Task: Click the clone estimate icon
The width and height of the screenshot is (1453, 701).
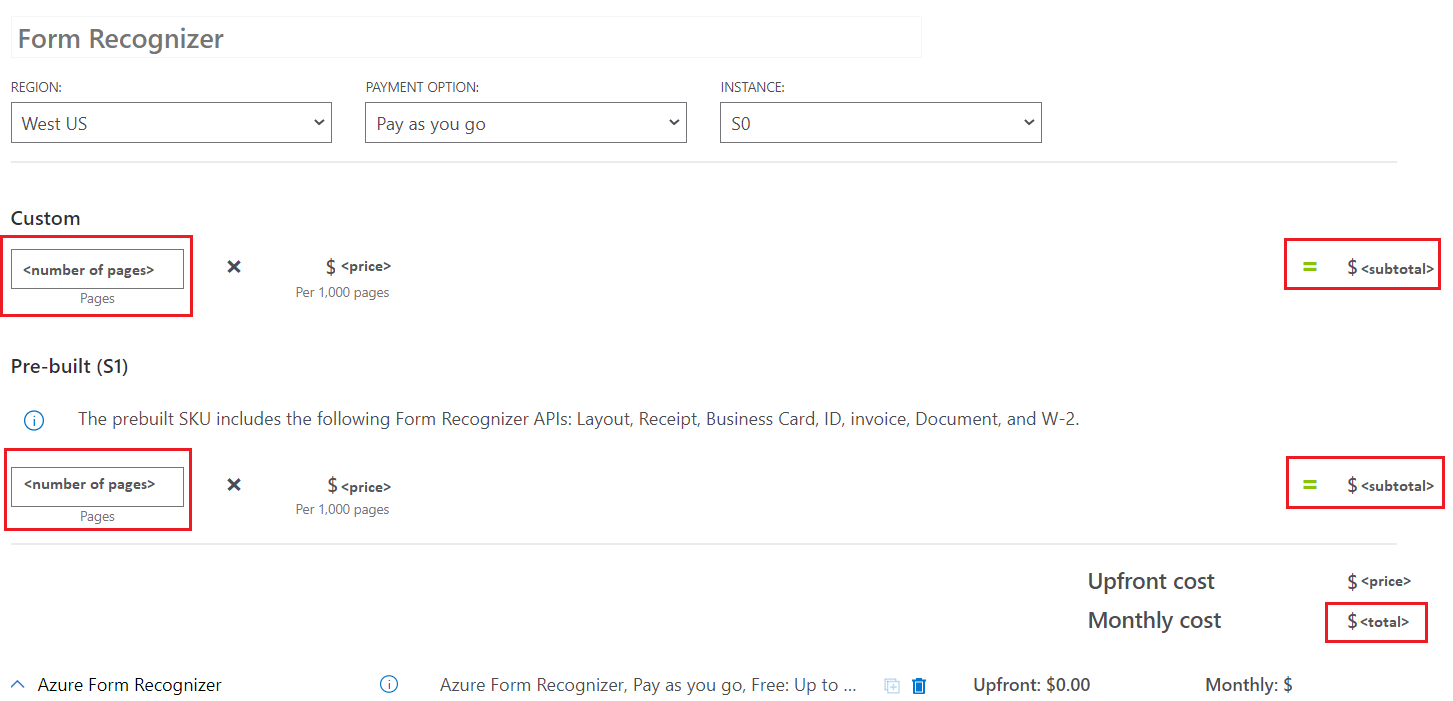Action: click(x=892, y=686)
